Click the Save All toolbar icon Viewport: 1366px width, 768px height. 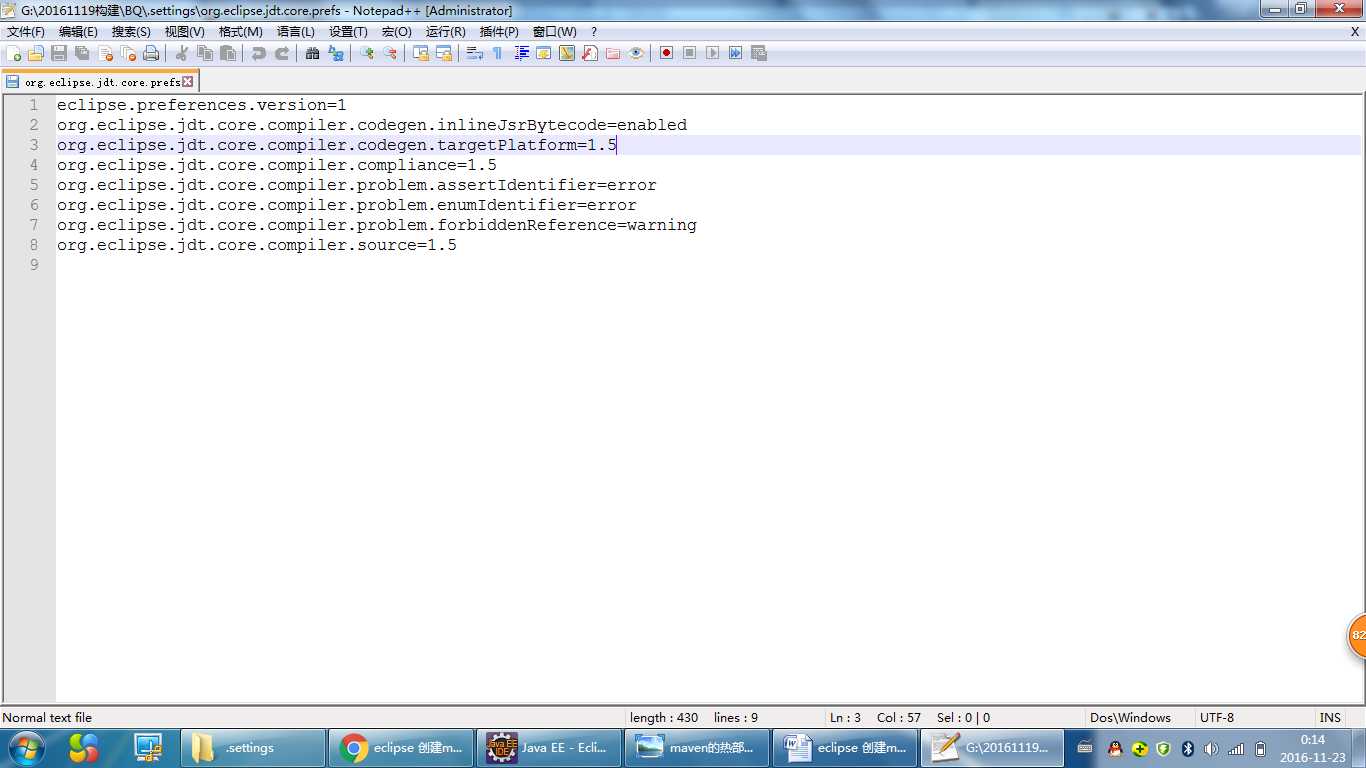click(x=82, y=53)
